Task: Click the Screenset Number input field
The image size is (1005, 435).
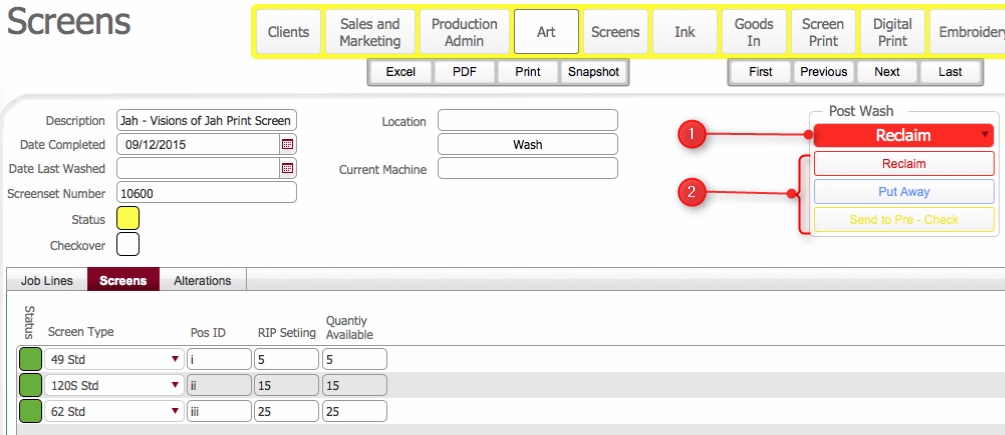Action: point(207,193)
